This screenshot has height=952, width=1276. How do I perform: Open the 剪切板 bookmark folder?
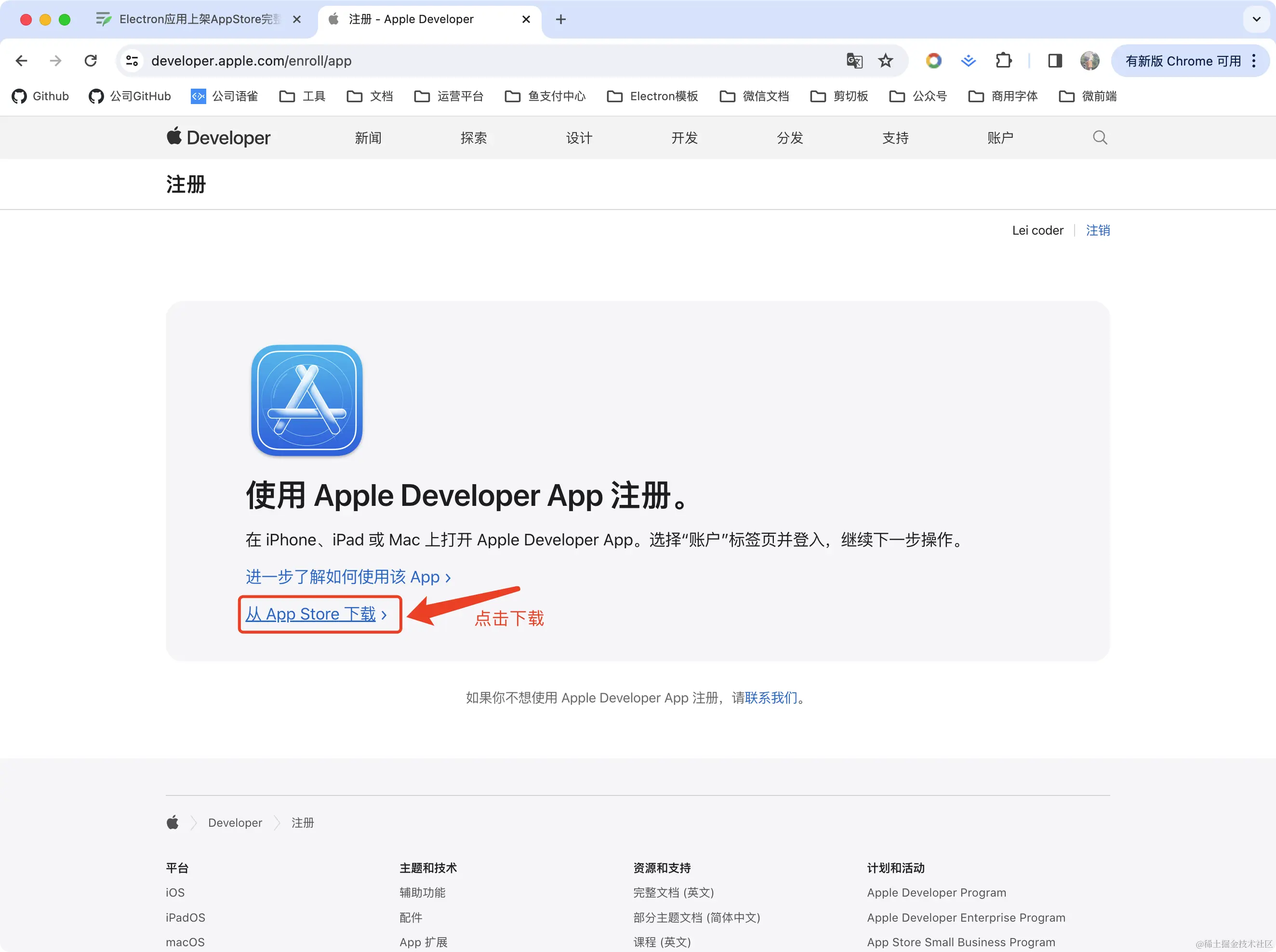click(x=839, y=96)
